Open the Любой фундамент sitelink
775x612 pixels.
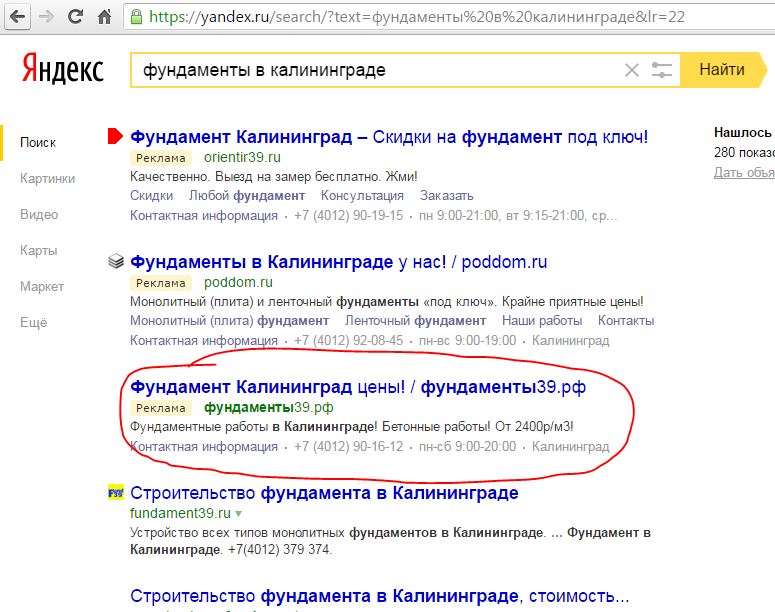pos(247,196)
